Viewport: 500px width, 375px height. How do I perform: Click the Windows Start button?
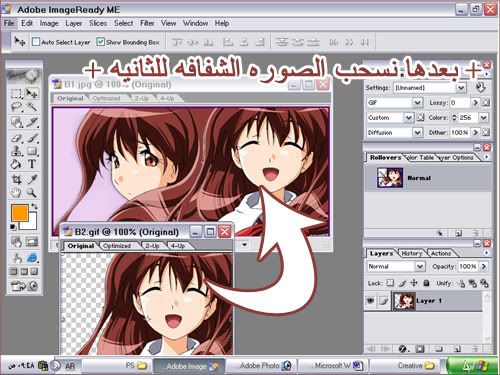[472, 366]
